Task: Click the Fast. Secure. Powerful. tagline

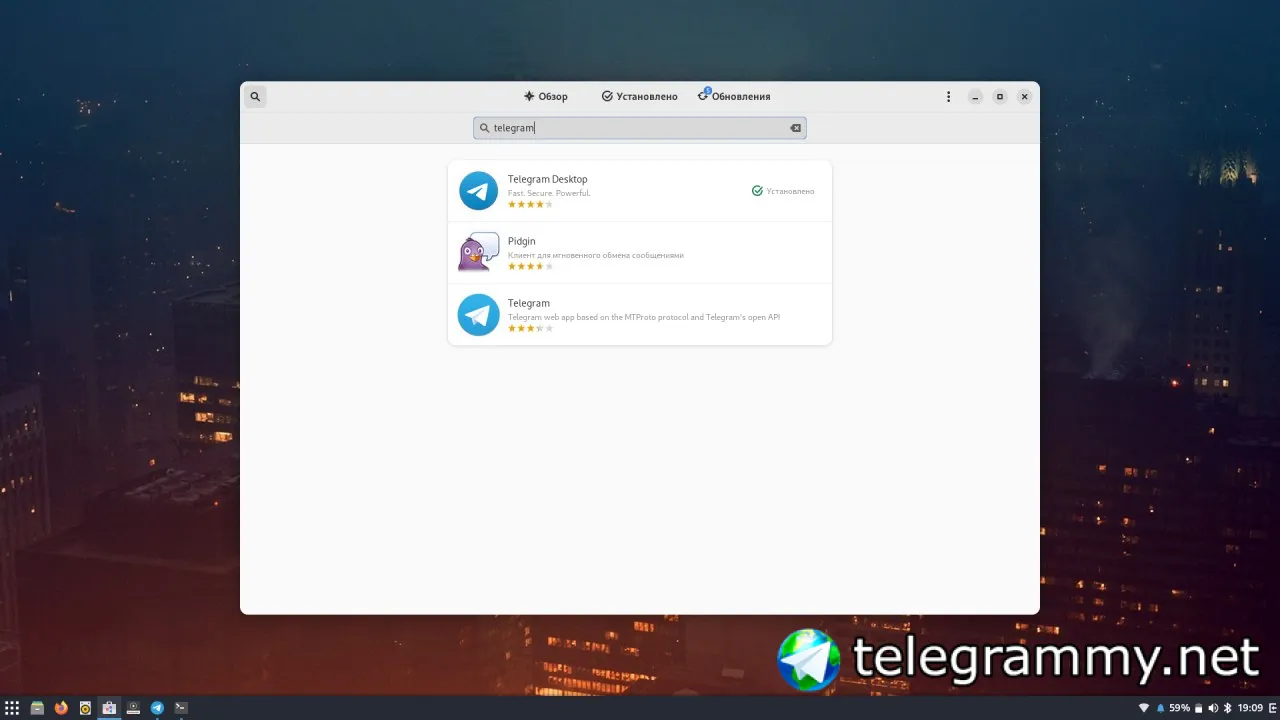Action: pos(549,192)
